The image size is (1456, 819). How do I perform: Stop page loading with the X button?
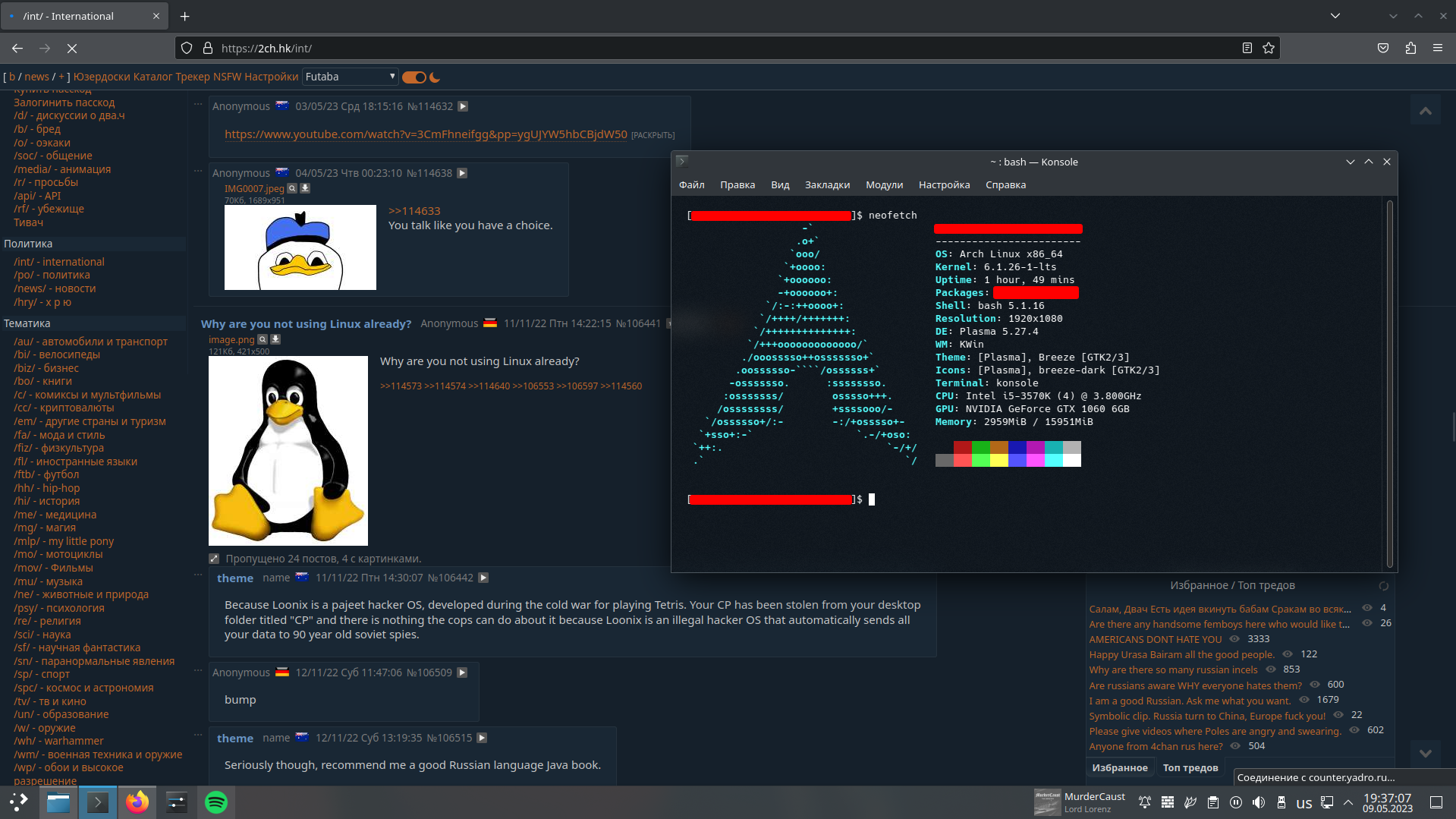[72, 48]
